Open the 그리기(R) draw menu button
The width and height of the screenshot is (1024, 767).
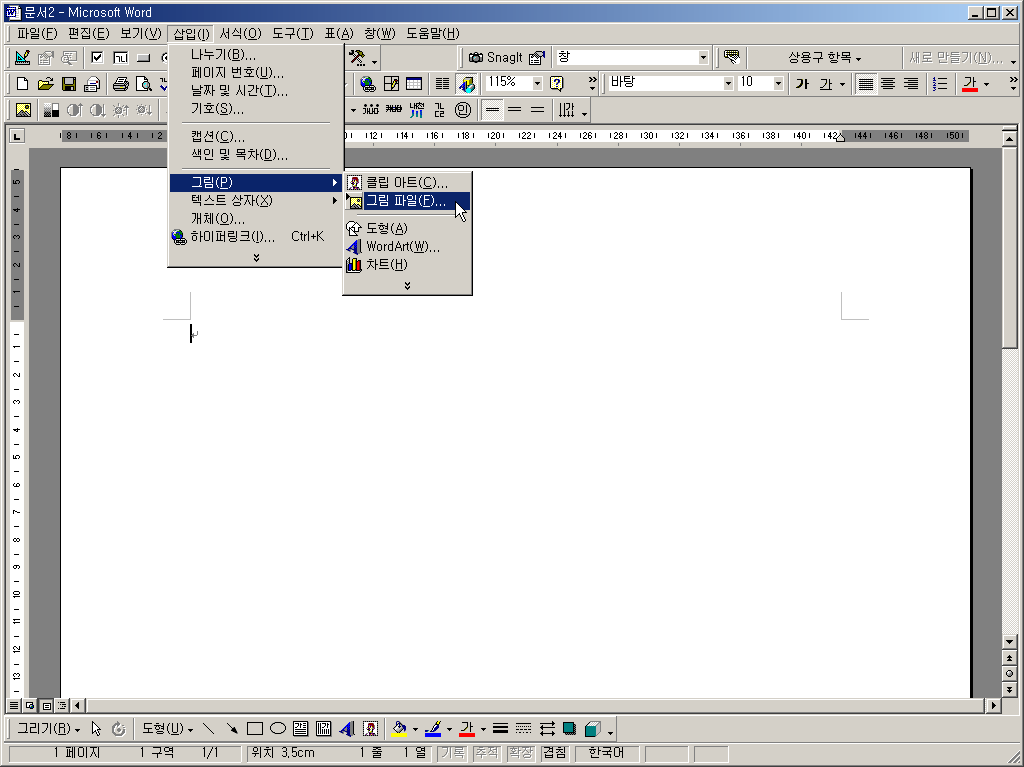pos(48,729)
